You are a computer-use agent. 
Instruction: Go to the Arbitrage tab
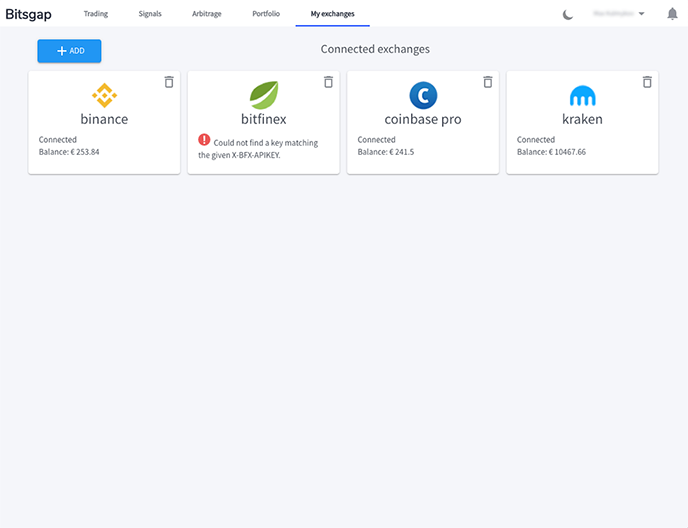tap(207, 14)
